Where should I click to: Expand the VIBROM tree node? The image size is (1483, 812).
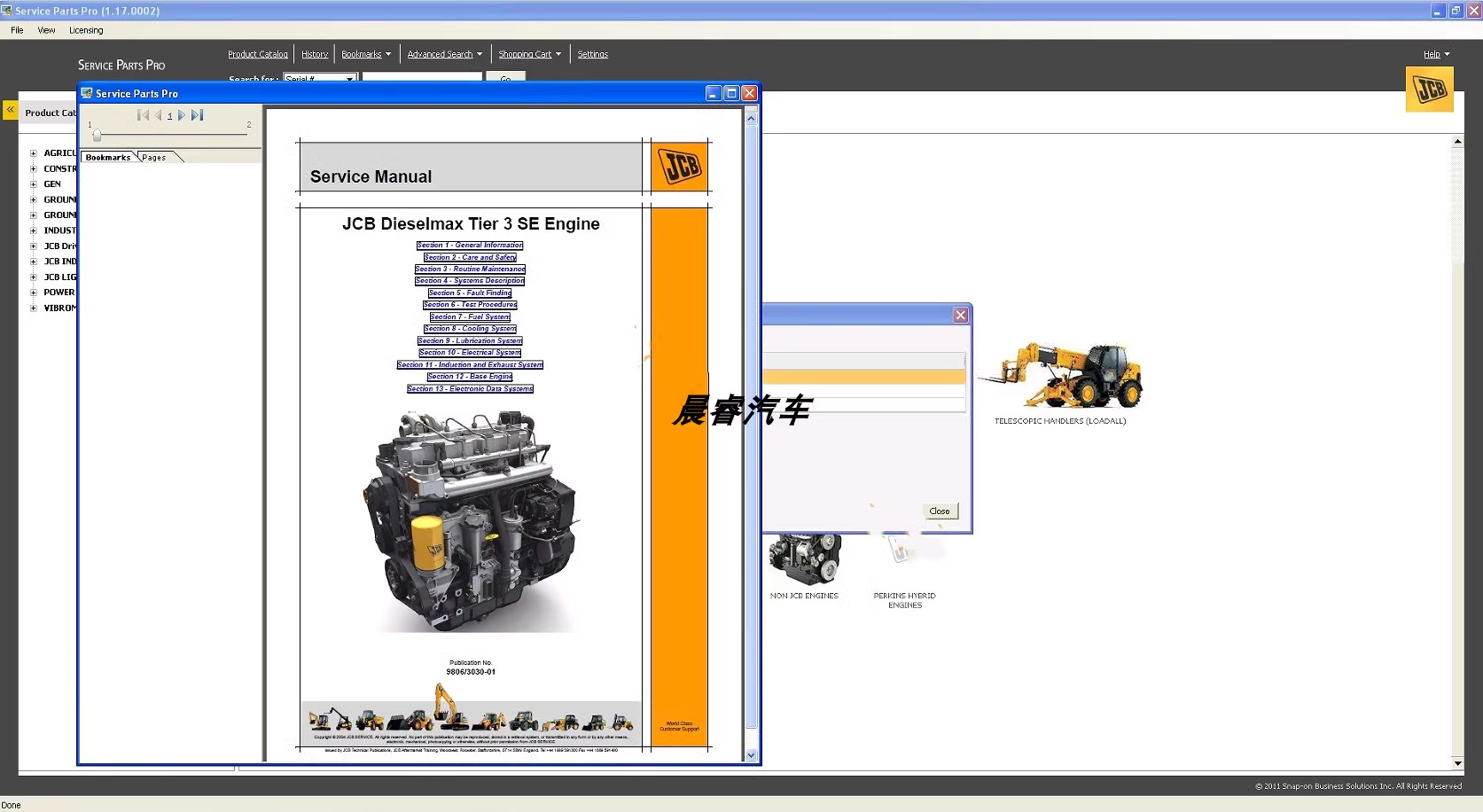tap(34, 308)
